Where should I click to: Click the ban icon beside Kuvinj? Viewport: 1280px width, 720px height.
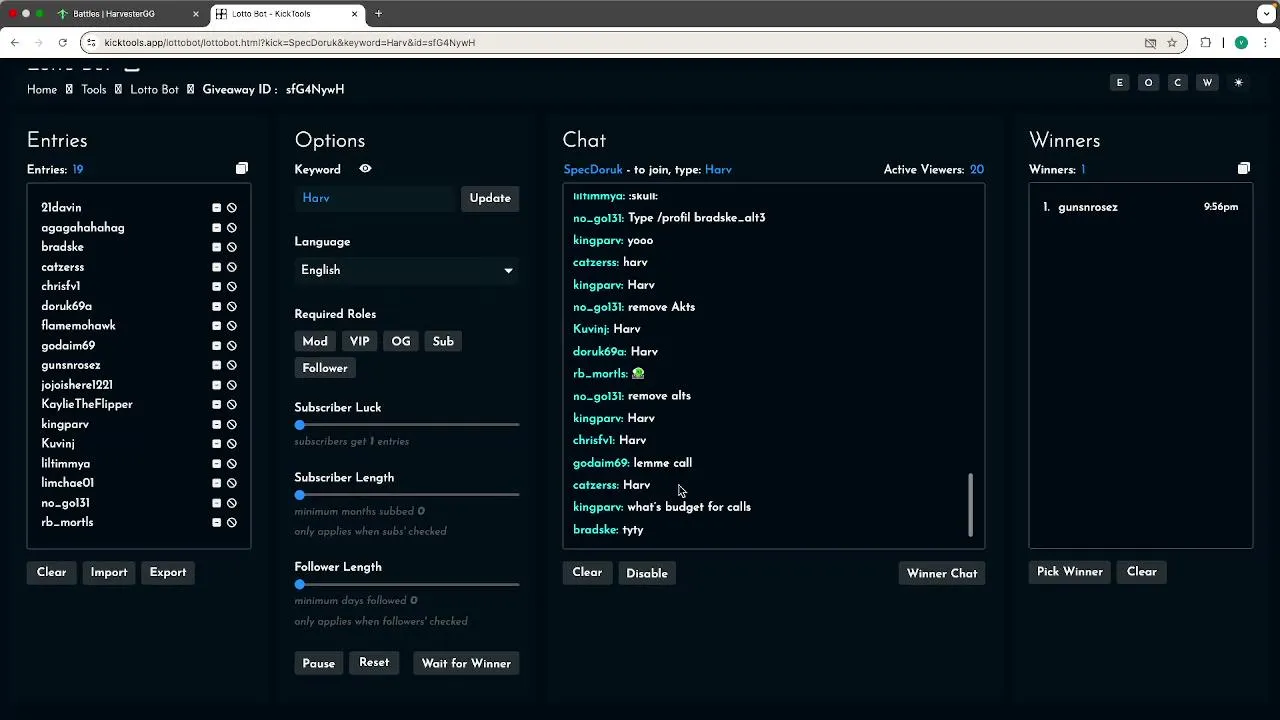[231, 444]
